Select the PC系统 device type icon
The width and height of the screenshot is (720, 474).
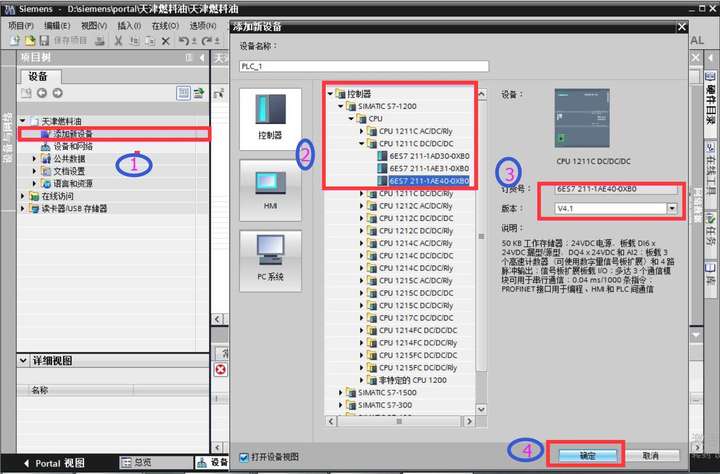(x=270, y=260)
